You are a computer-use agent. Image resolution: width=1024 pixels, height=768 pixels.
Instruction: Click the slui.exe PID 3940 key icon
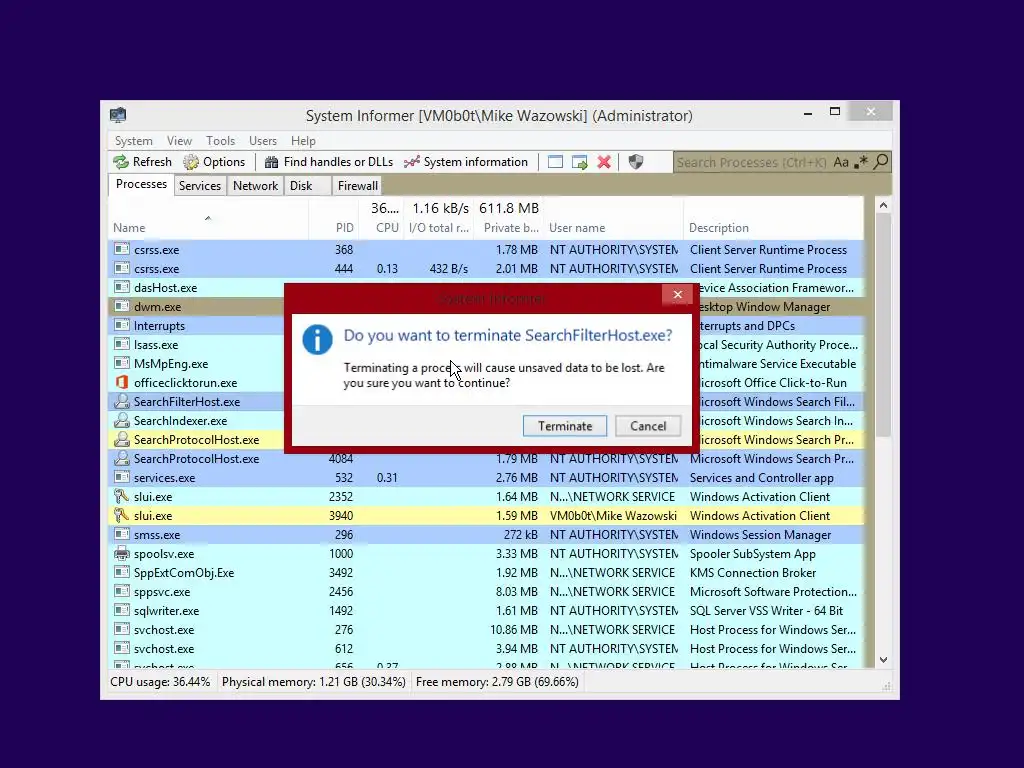(x=121, y=515)
